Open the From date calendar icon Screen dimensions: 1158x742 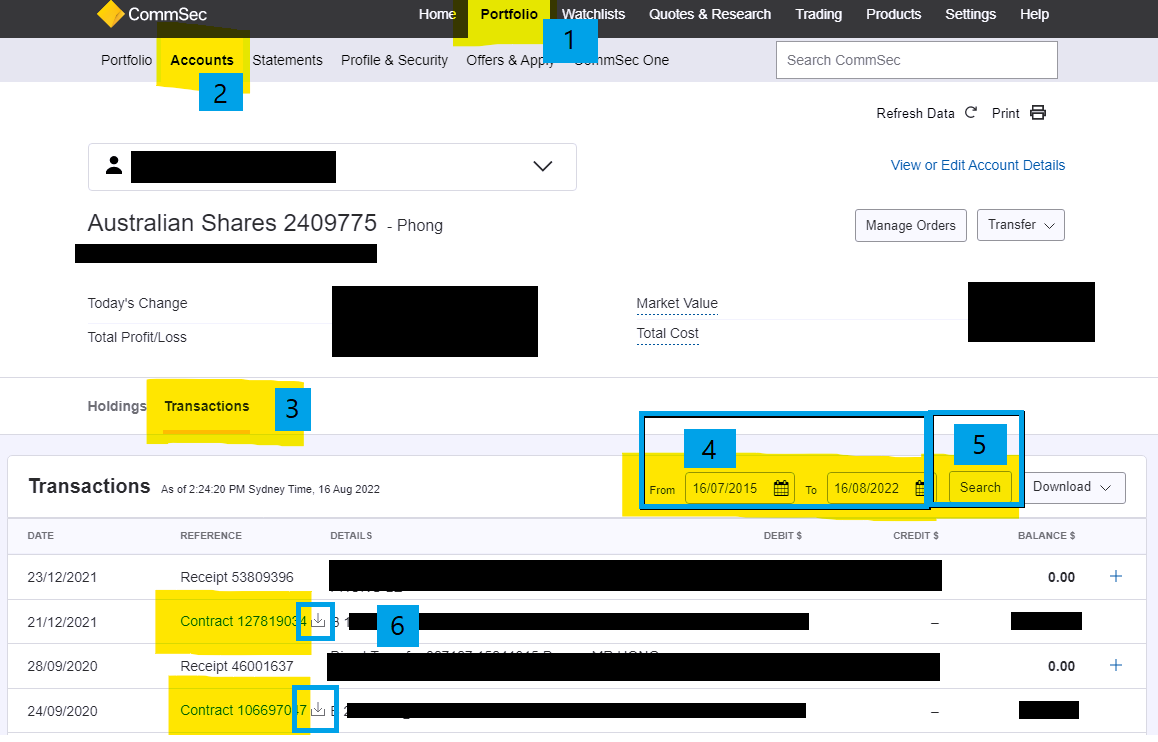point(781,488)
